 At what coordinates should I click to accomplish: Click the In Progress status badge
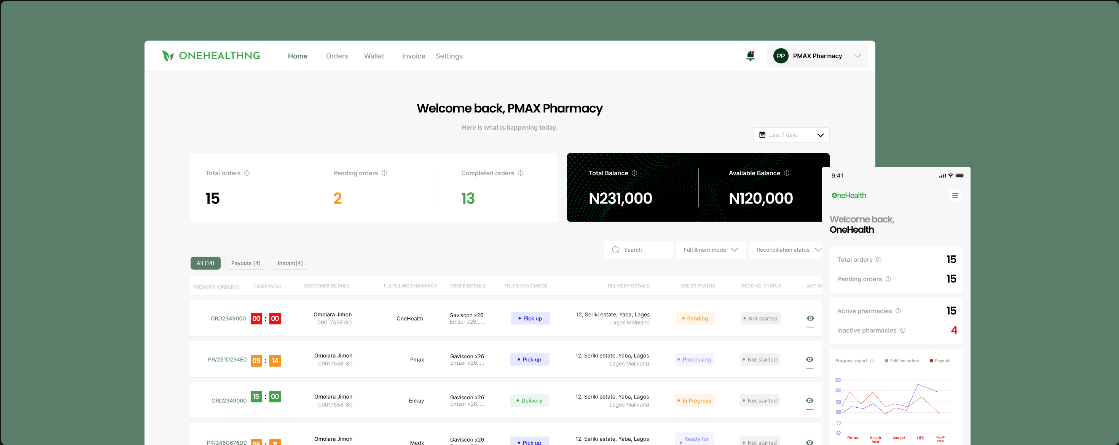(x=695, y=401)
